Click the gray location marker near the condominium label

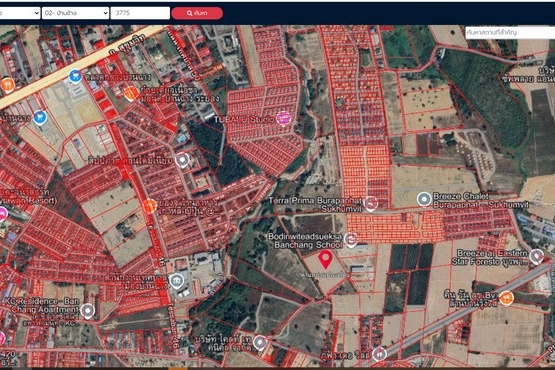(x=182, y=160)
